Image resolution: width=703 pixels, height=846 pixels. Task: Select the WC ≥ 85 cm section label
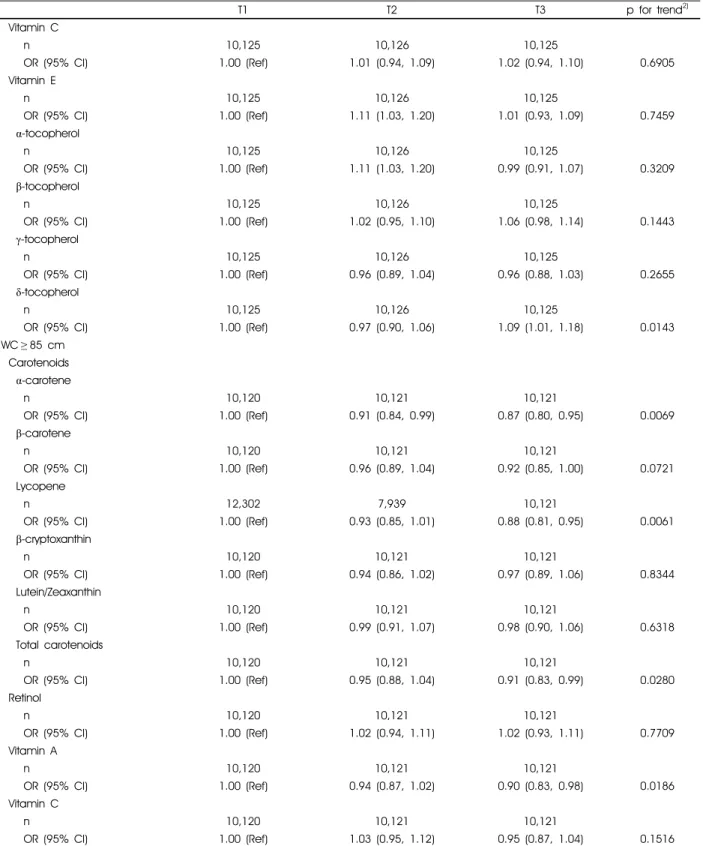point(33,345)
